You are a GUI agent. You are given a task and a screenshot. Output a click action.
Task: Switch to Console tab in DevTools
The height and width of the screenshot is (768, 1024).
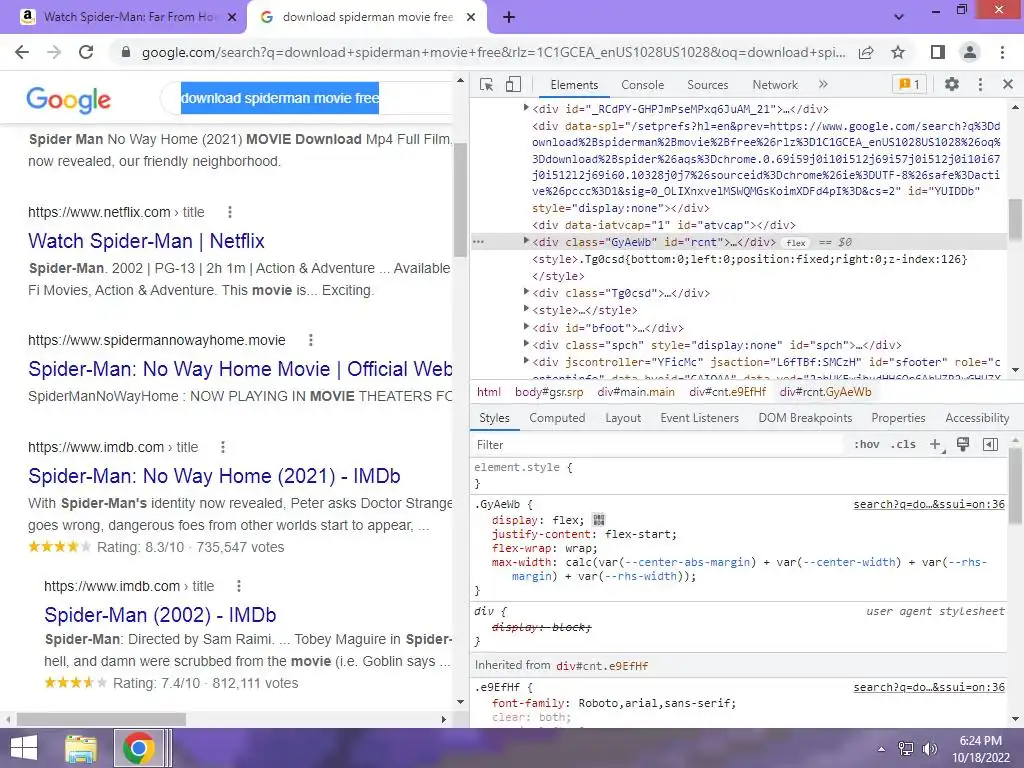click(643, 85)
